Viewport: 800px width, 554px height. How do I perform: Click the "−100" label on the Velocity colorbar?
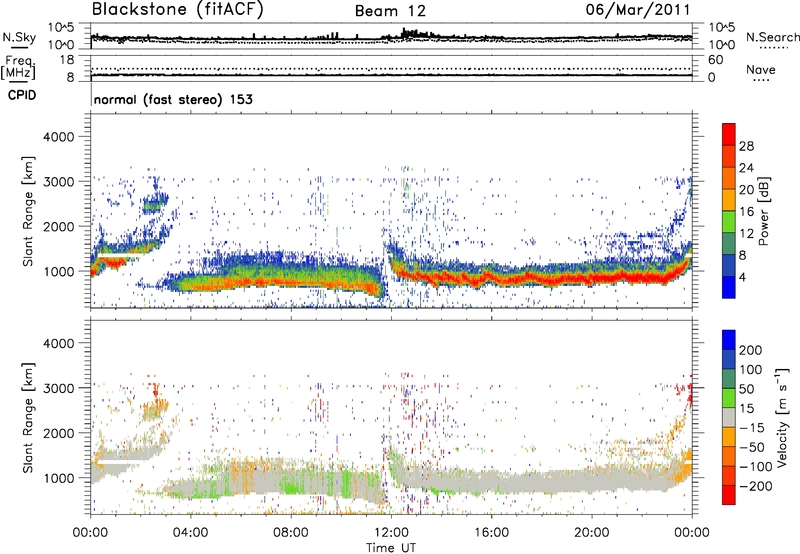755,467
